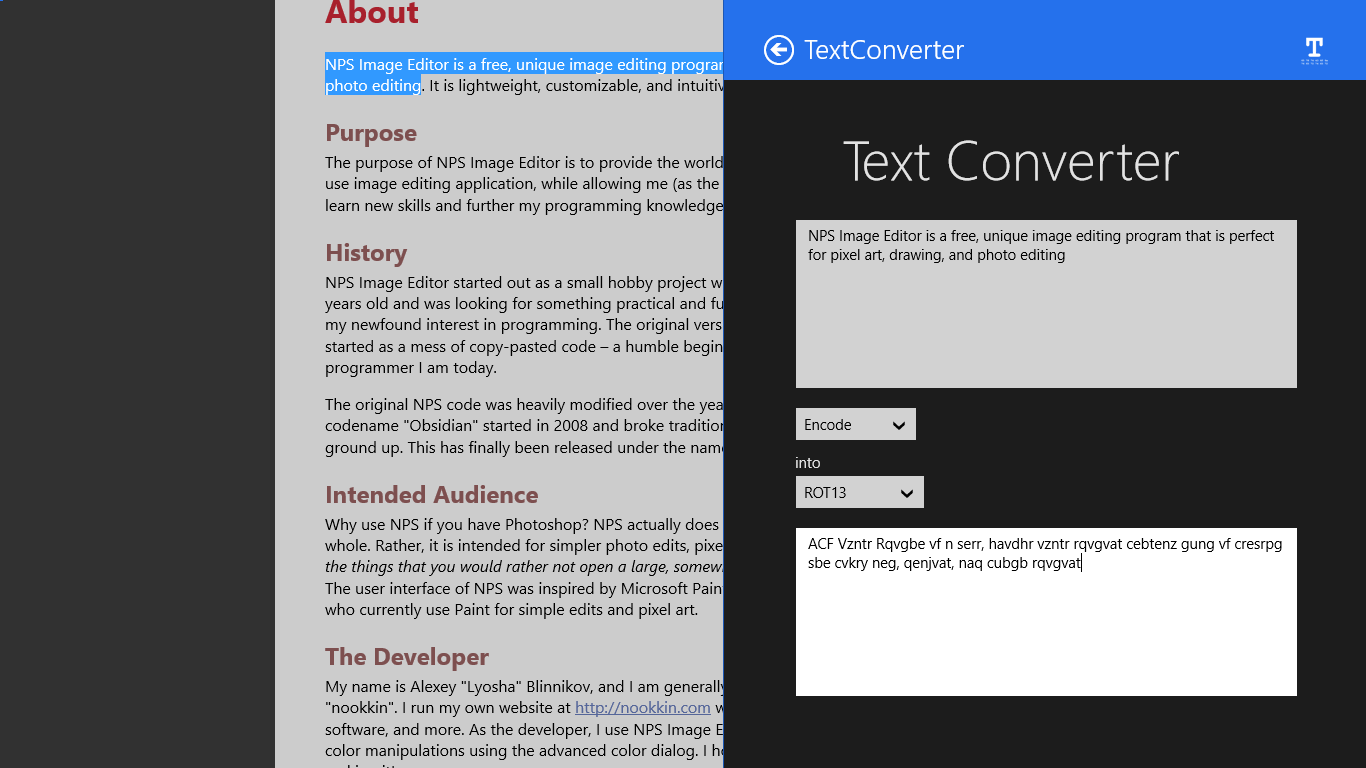
Task: Open the nookkin.com link
Action: (642, 707)
